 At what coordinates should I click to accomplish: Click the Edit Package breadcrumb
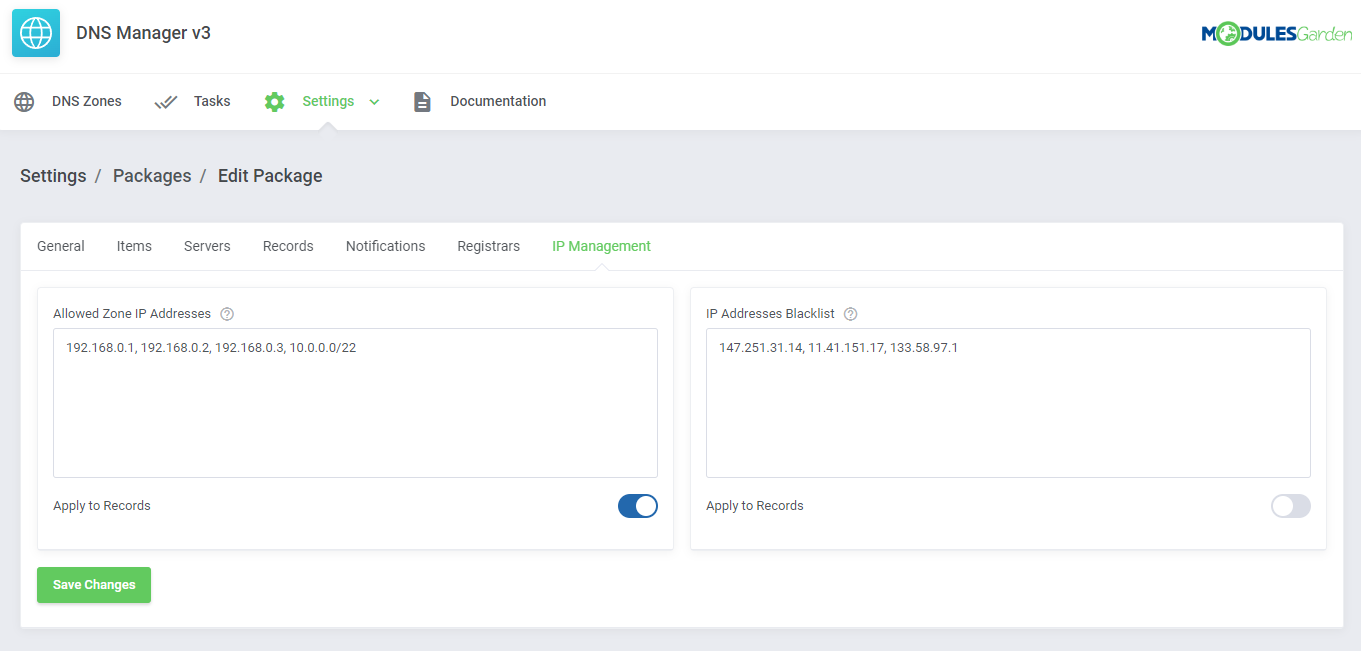click(x=270, y=176)
